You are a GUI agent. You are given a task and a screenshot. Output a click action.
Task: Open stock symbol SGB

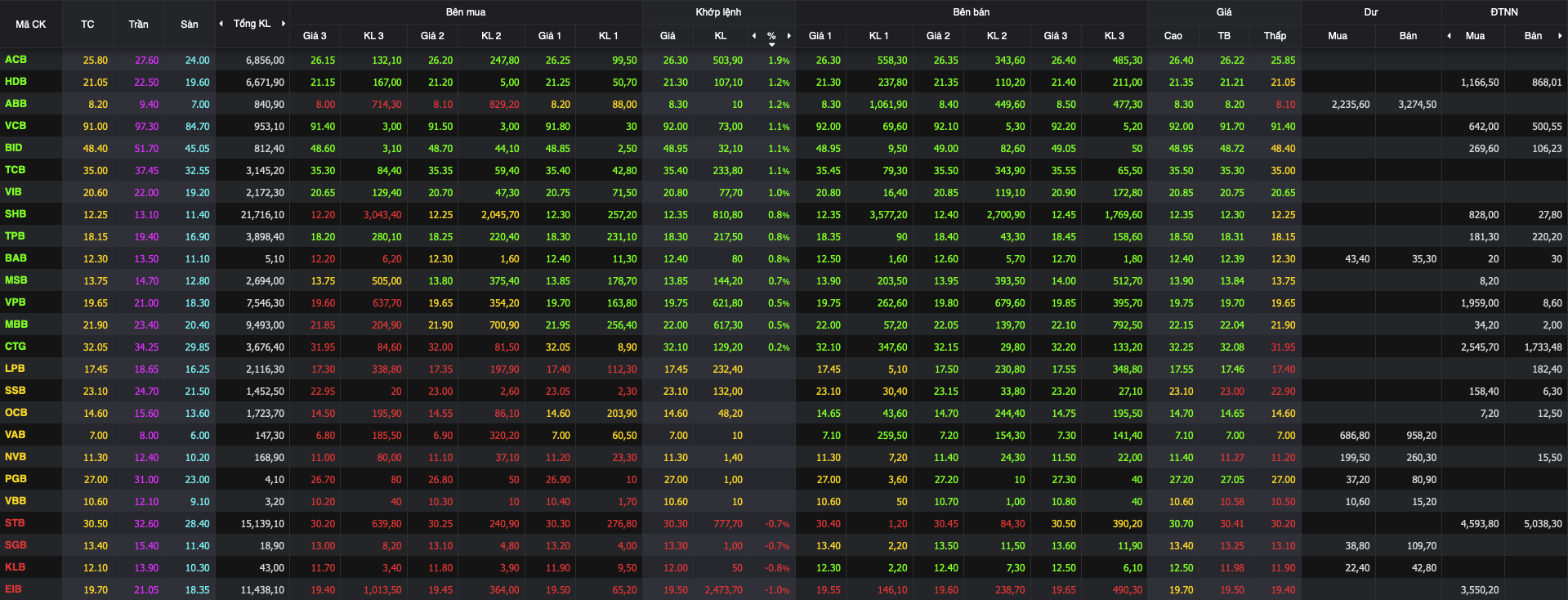tap(16, 545)
